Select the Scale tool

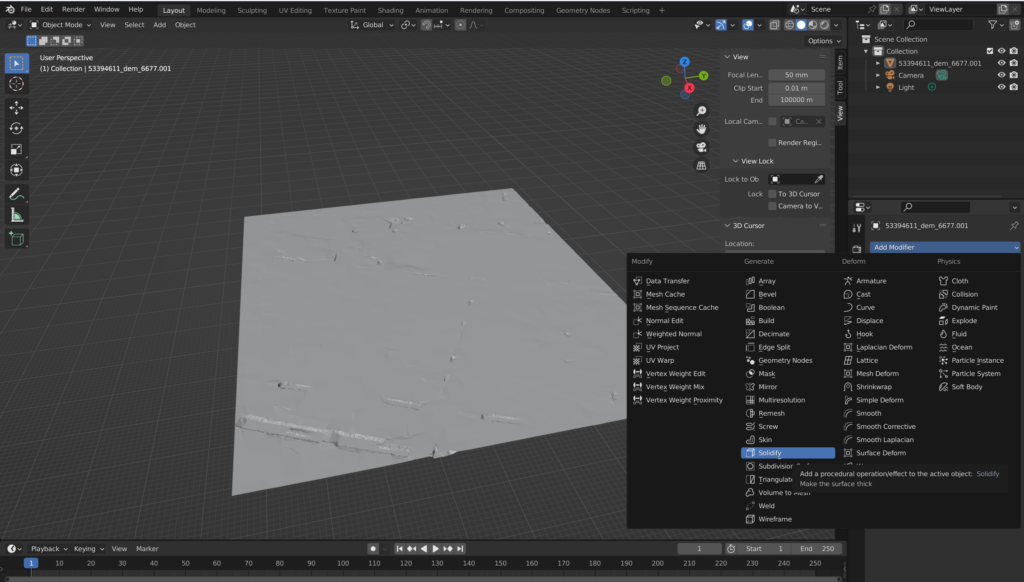[17, 149]
